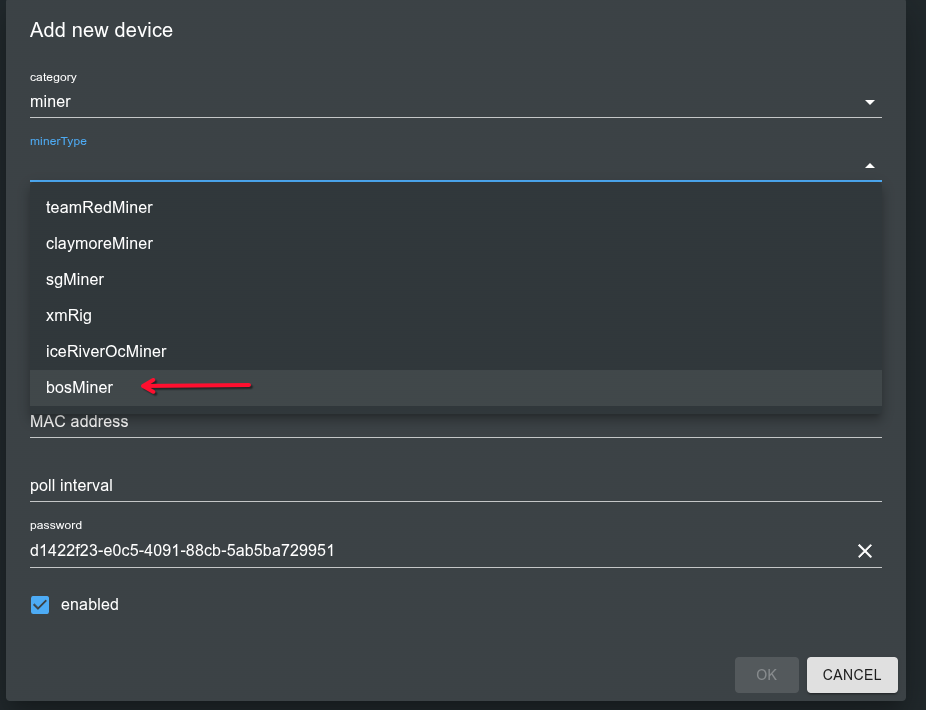Open the category dropdown showing miner
The image size is (926, 710).
(455, 102)
